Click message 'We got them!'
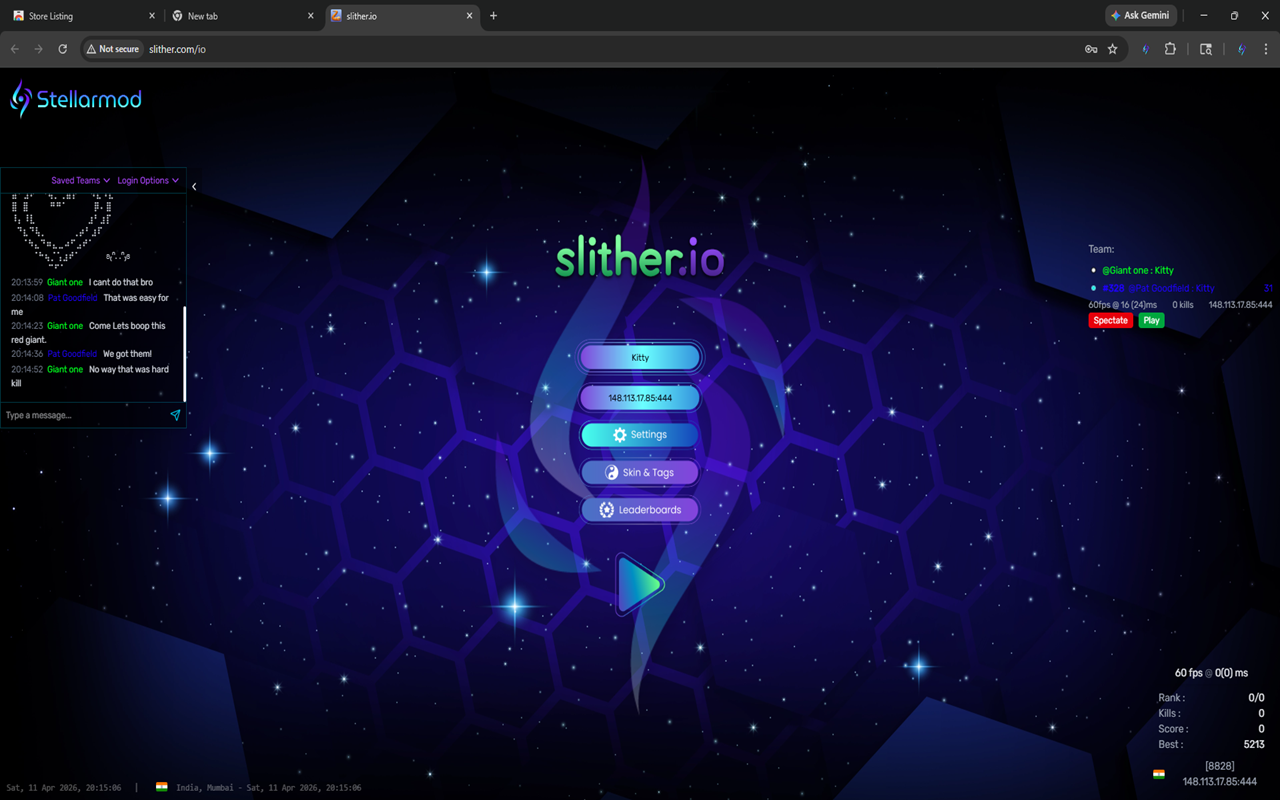 click(x=127, y=354)
